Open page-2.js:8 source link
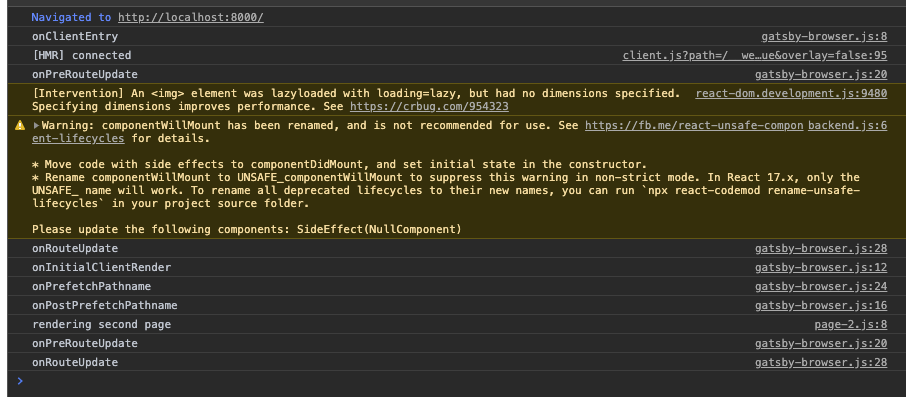The height and width of the screenshot is (397, 906). (851, 324)
